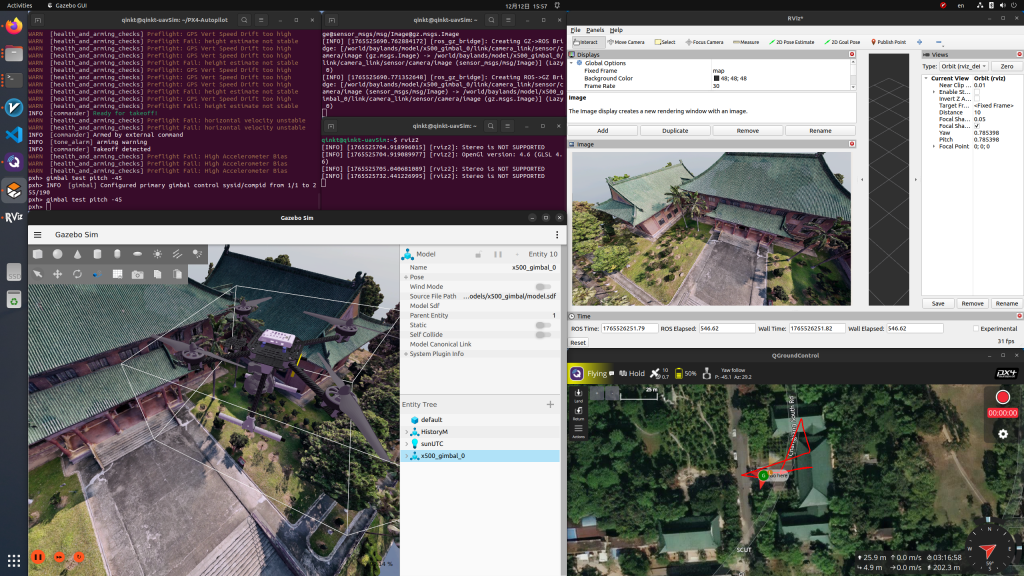
Task: Open QGroundControl camera settings gear
Action: [x=1002, y=433]
